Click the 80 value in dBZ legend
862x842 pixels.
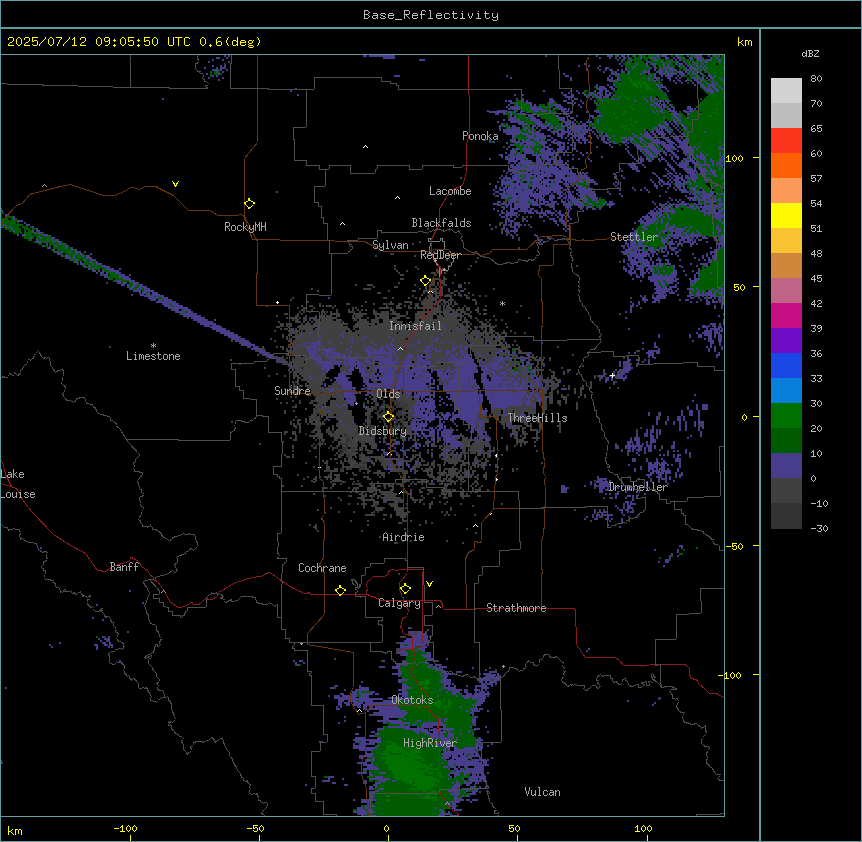point(816,79)
